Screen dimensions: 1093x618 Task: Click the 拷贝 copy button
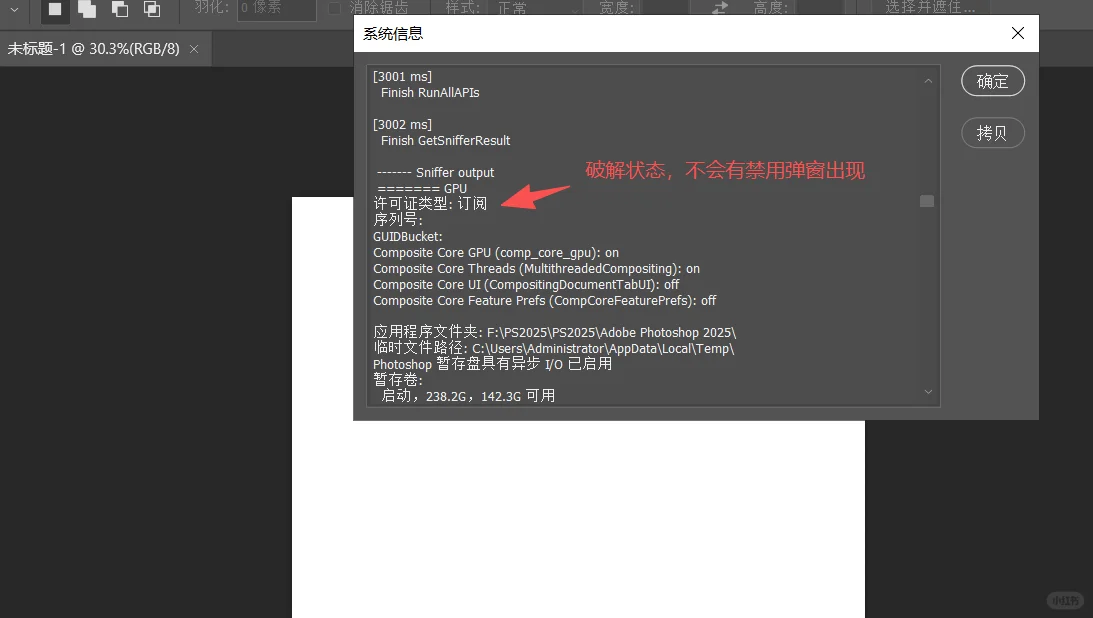992,132
